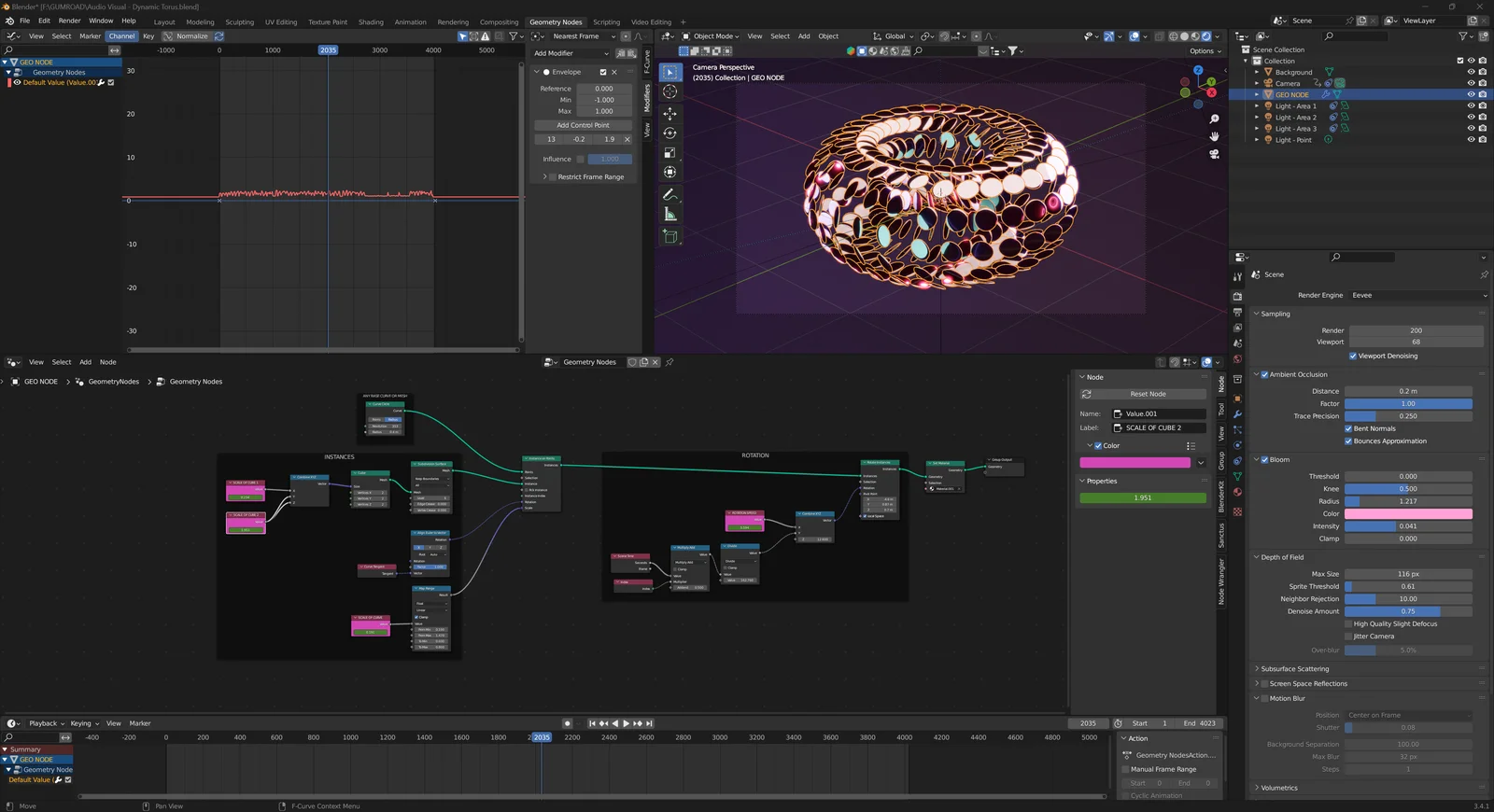This screenshot has width=1494, height=812.
Task: Toggle render camera icon for Light - Area 1
Action: [x=1483, y=106]
